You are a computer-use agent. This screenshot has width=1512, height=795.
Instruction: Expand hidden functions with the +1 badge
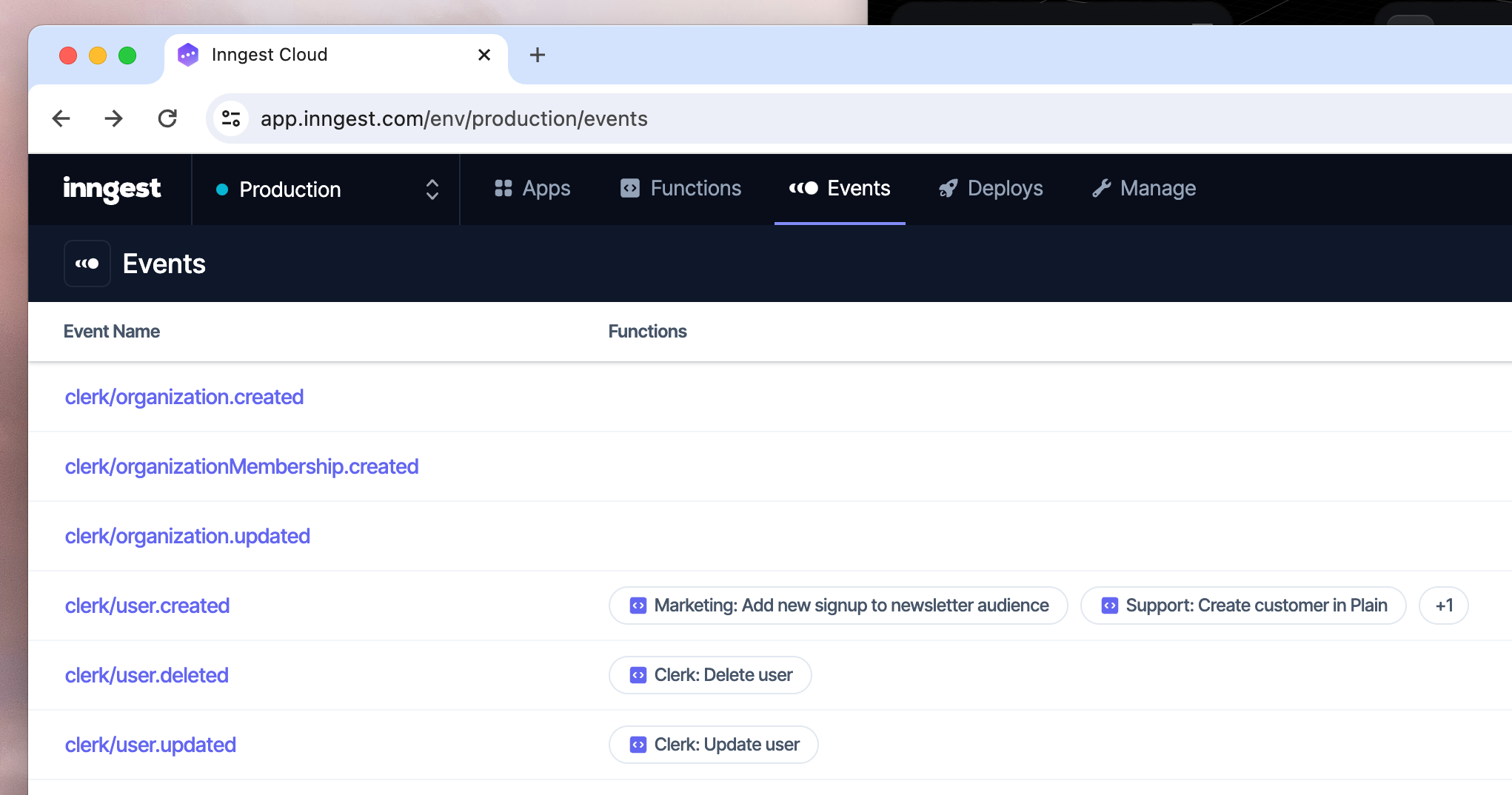click(x=1443, y=605)
